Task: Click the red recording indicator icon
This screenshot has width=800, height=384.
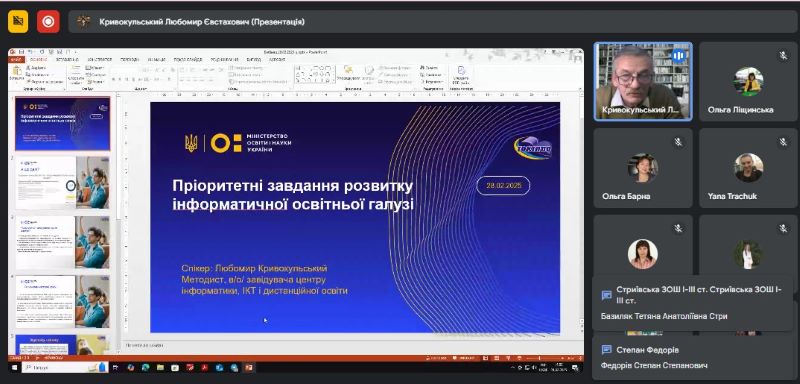Action: [x=48, y=21]
